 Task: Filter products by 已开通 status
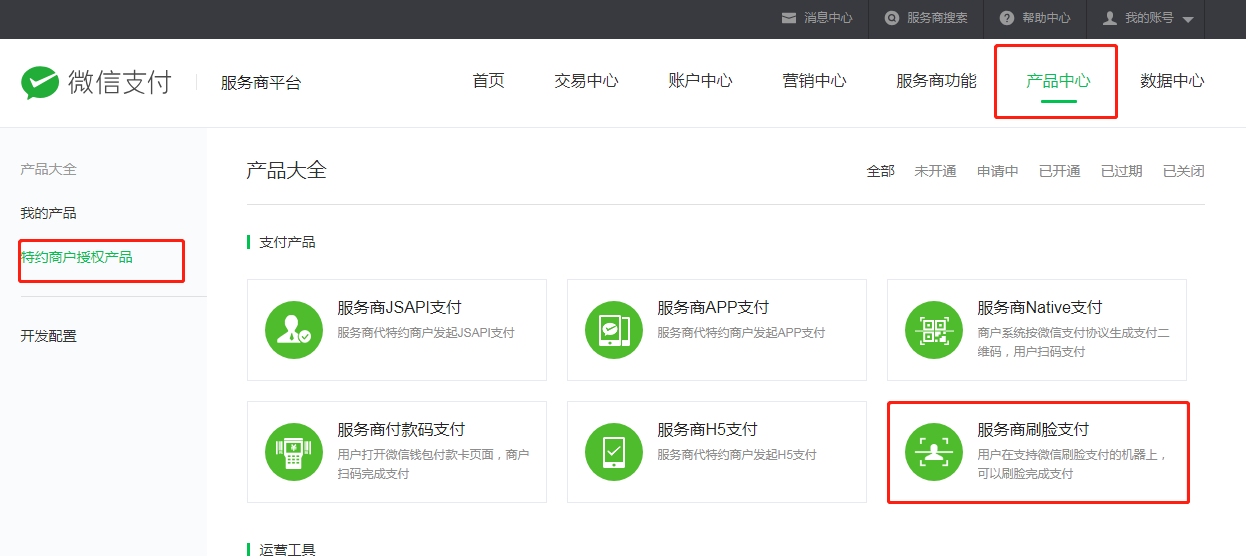coord(1059,171)
